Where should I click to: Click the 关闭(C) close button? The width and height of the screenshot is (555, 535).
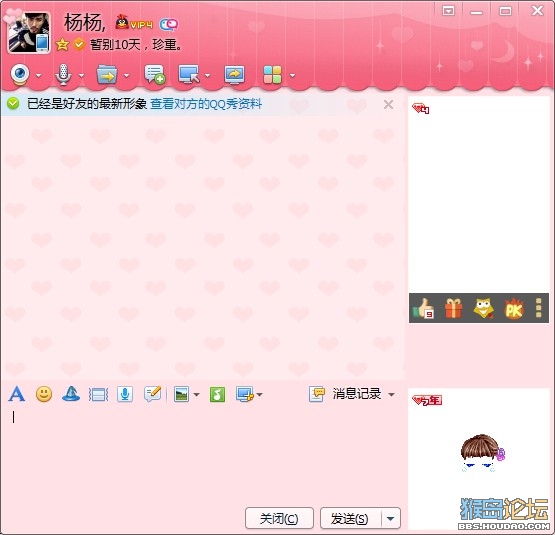(279, 519)
